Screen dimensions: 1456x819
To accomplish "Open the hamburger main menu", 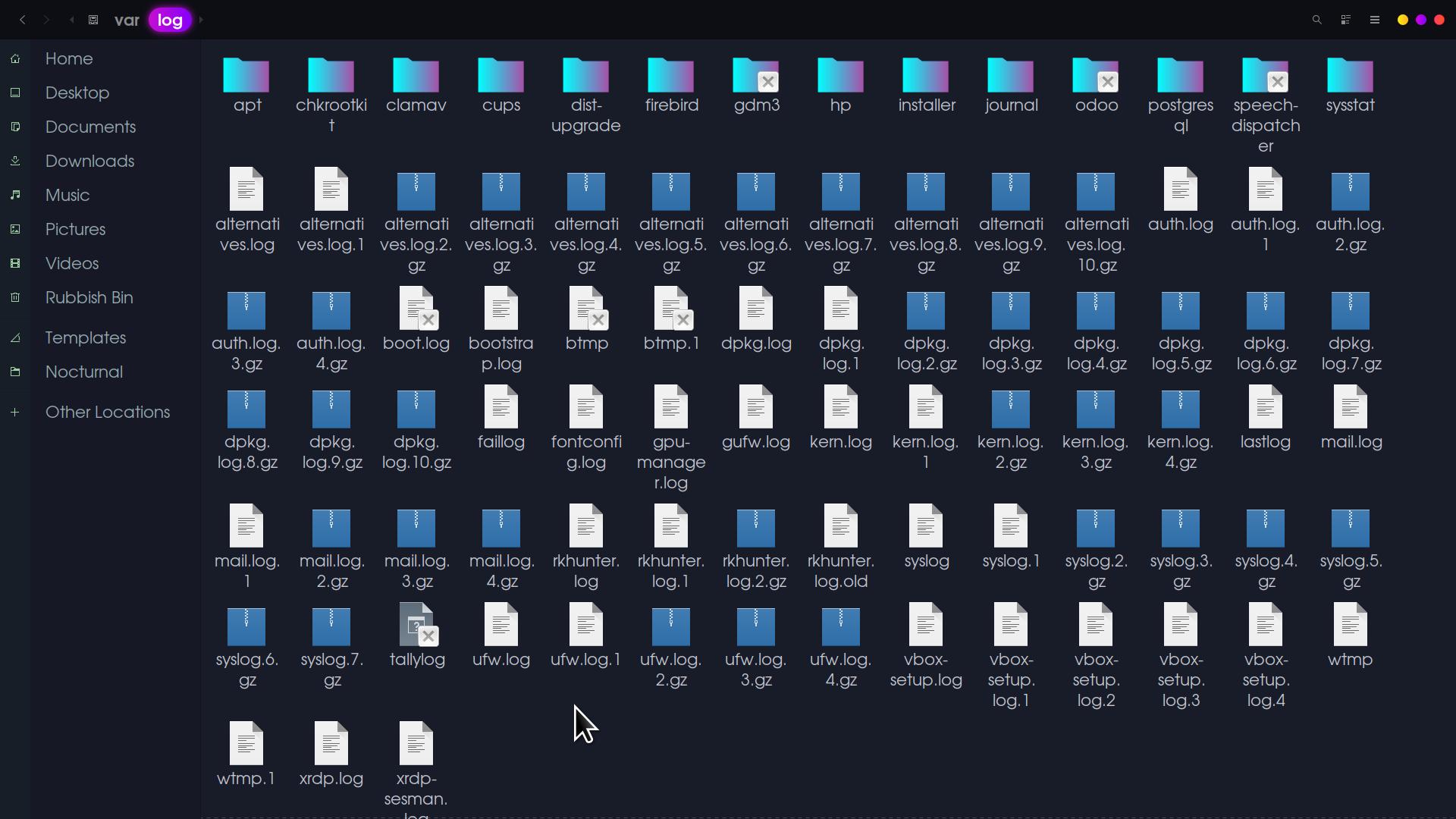I will (x=1375, y=20).
